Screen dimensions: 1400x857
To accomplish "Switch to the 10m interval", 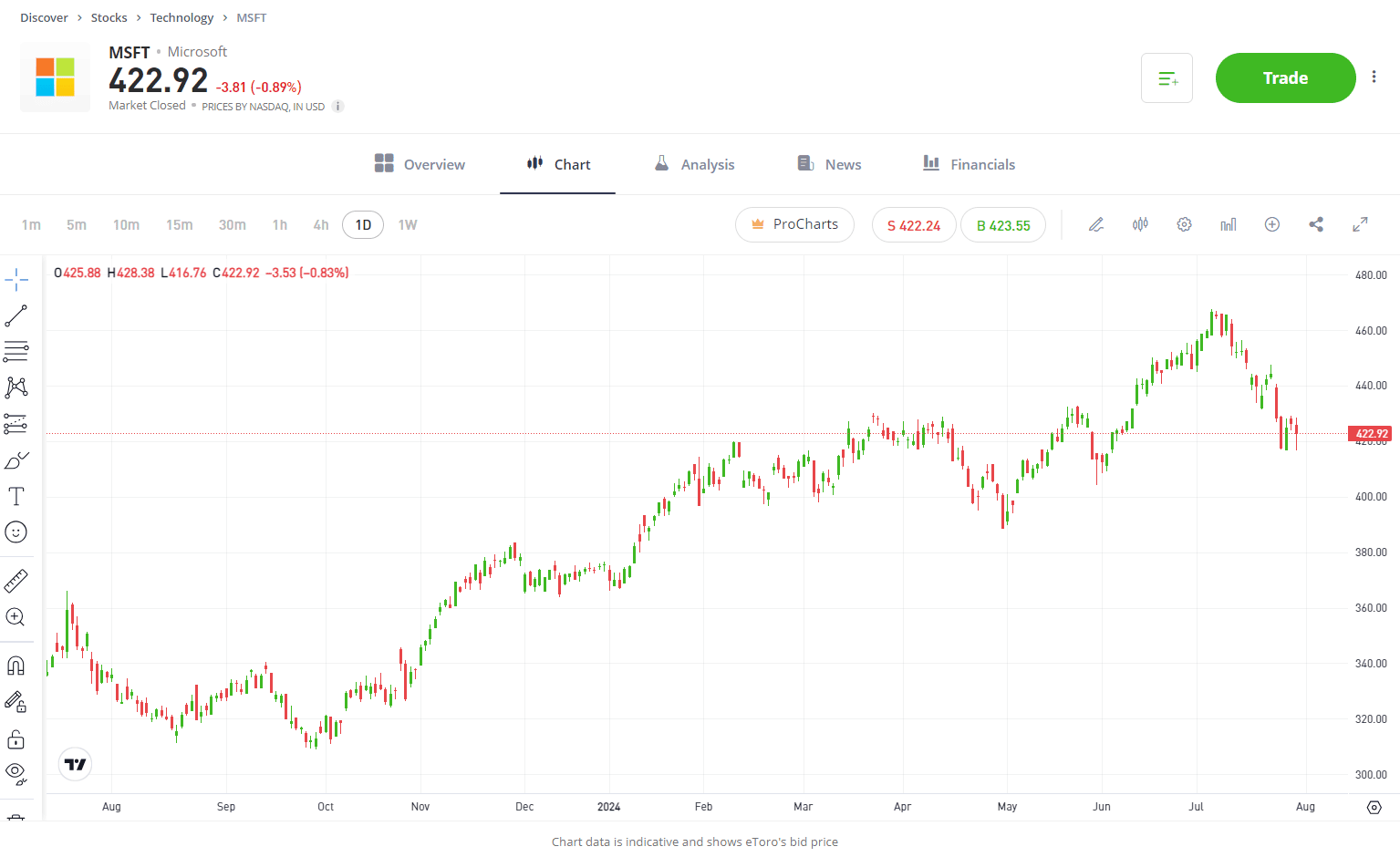I will coord(126,224).
